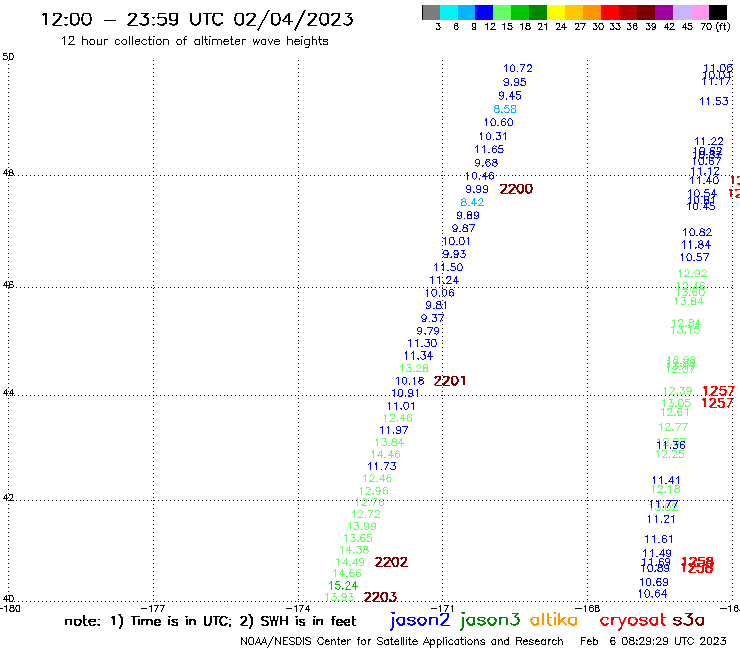This screenshot has width=740, height=650.
Task: Click the time marker 2203
Action: coord(380,597)
